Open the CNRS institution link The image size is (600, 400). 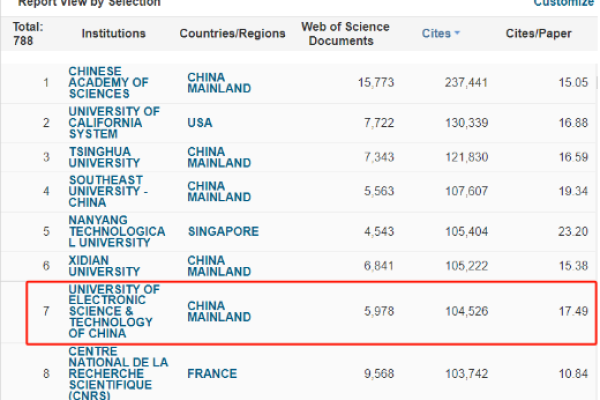pyautogui.click(x=118, y=373)
